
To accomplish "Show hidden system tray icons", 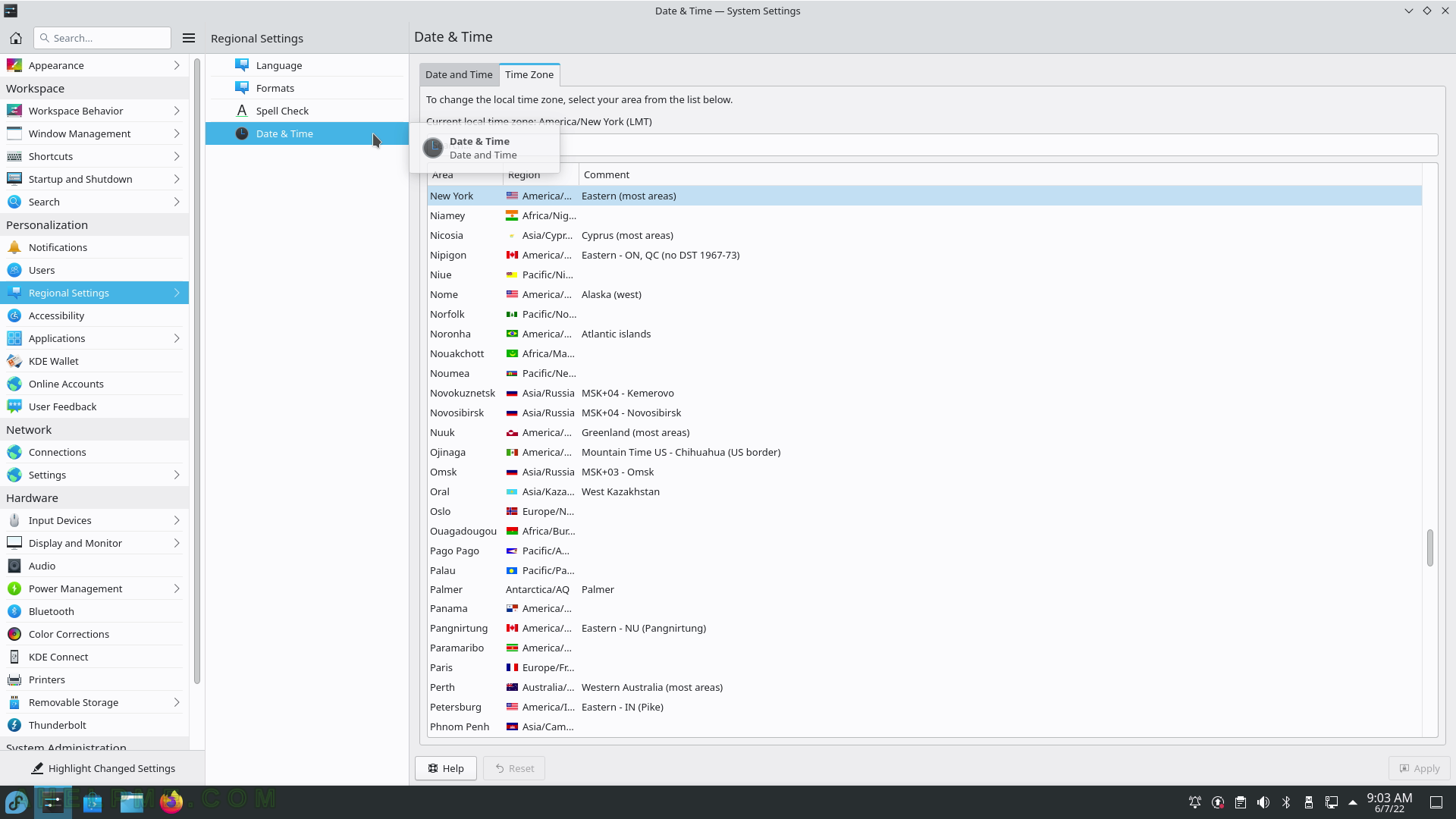I will pos(1353,802).
